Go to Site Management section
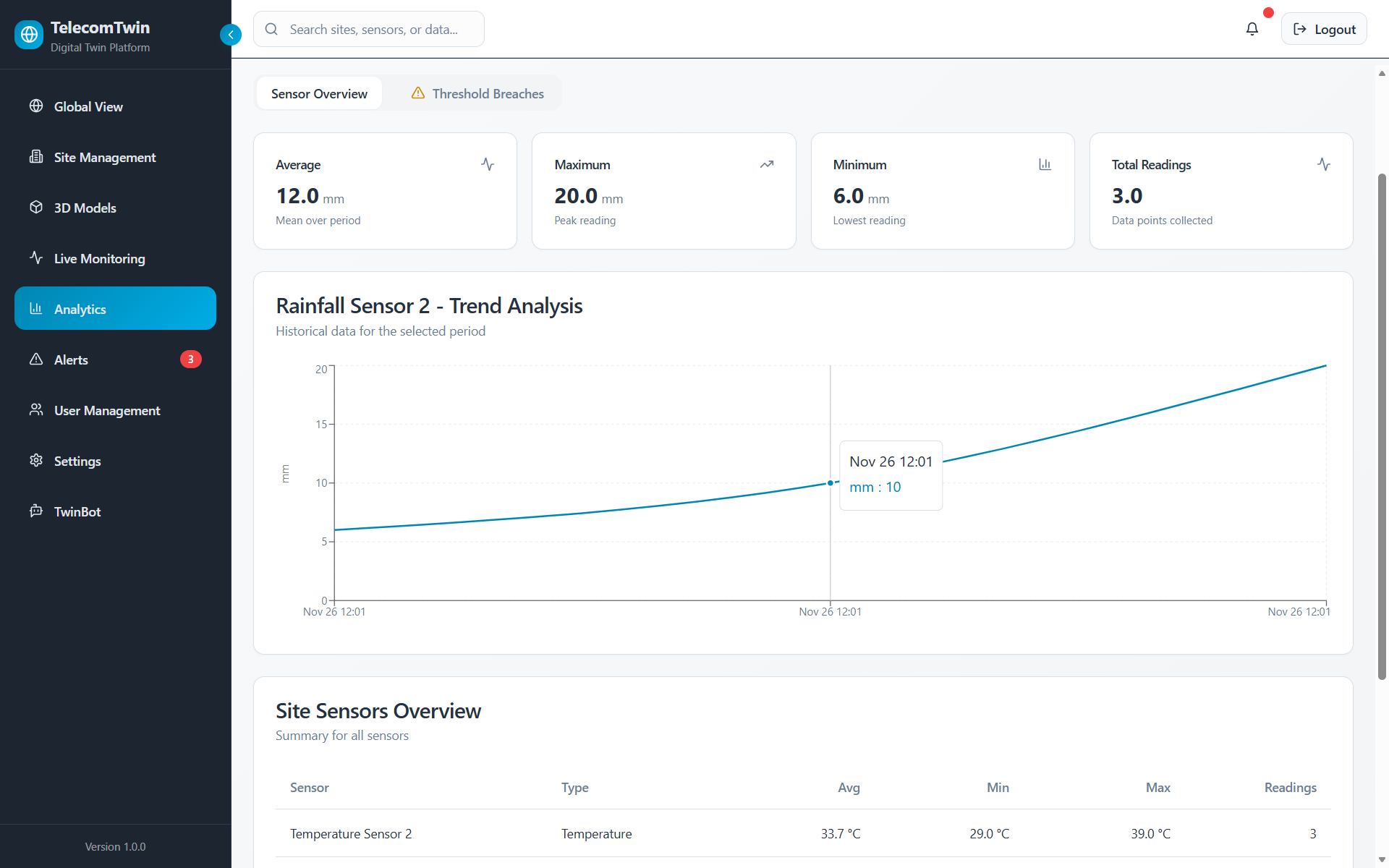Viewport: 1389px width, 868px height. (x=104, y=157)
